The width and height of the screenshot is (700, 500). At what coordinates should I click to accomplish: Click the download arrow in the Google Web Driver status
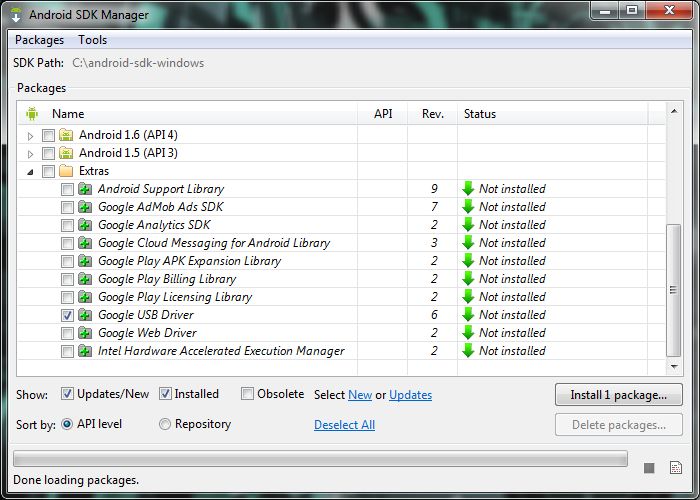468,333
